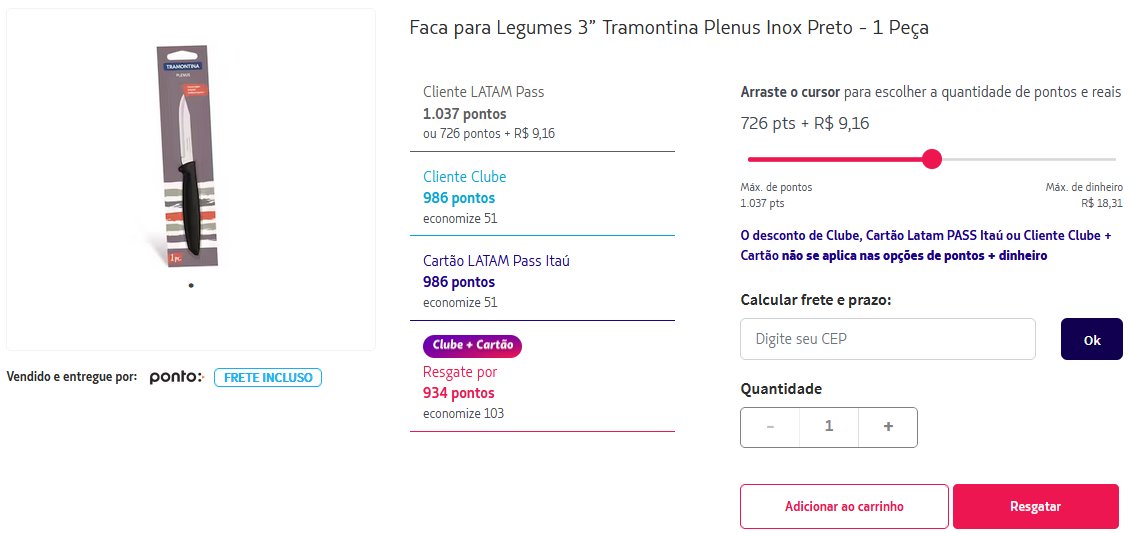Screen dimensions: 1130x533
Task: Focus the Digite seu CEP field
Action: (x=888, y=339)
